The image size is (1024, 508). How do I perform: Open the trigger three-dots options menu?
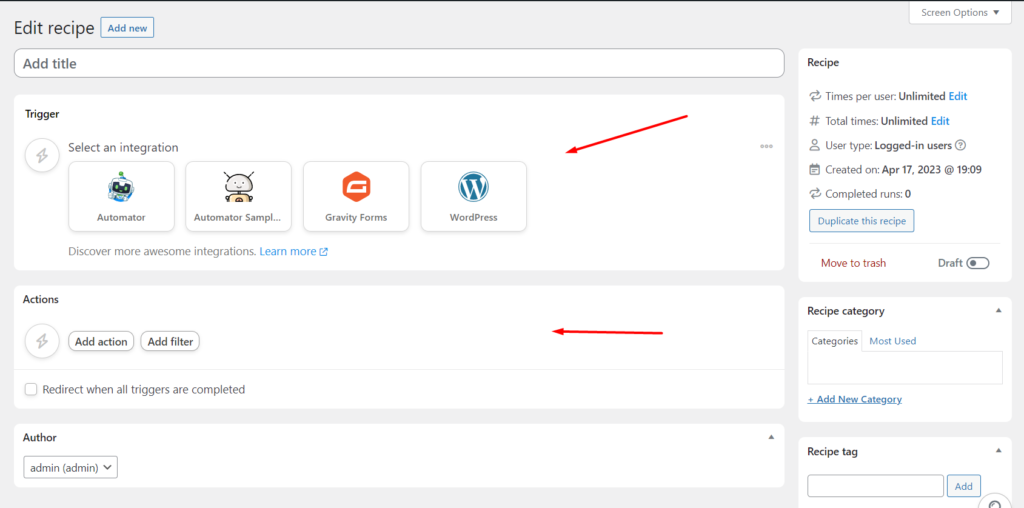766,146
